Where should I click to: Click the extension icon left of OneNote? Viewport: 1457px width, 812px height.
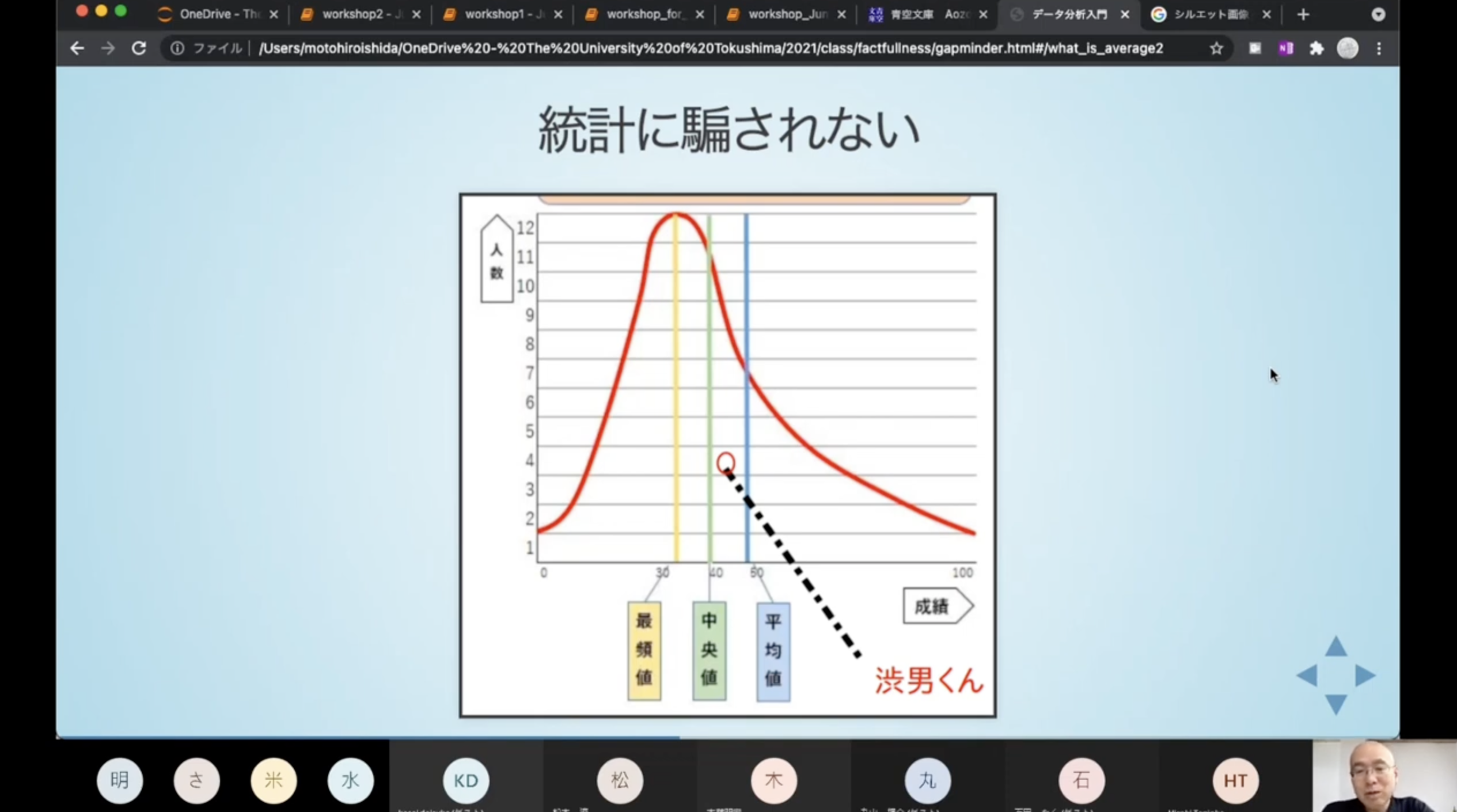[1255, 48]
